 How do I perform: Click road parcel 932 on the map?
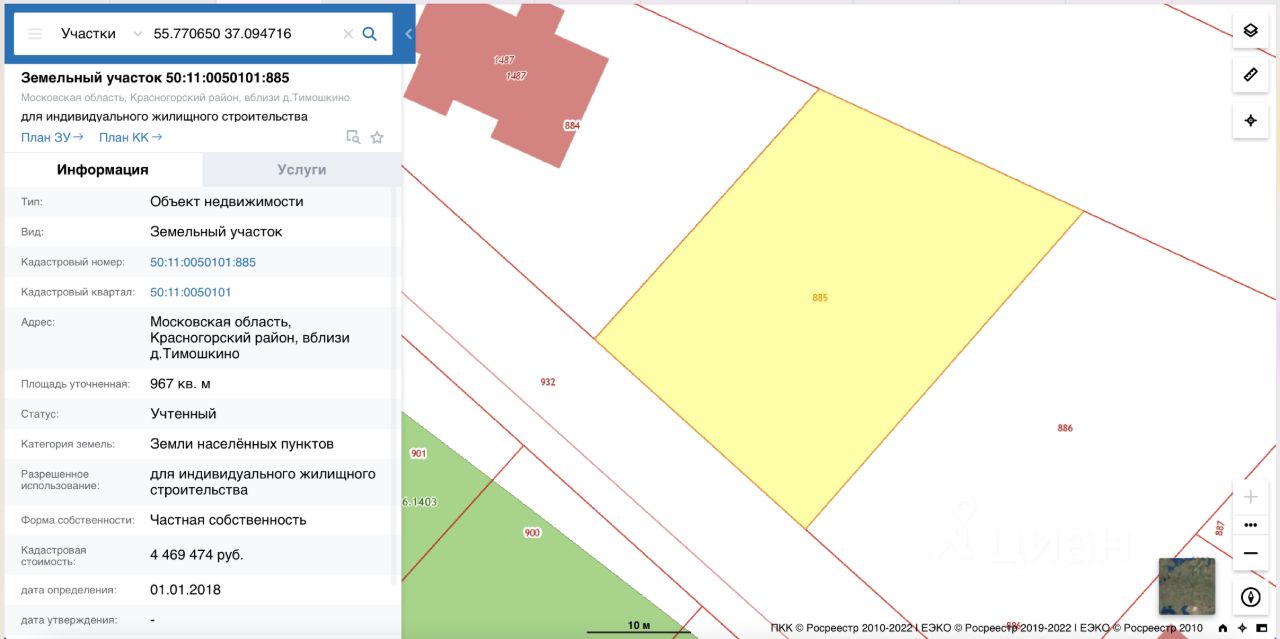(x=547, y=382)
